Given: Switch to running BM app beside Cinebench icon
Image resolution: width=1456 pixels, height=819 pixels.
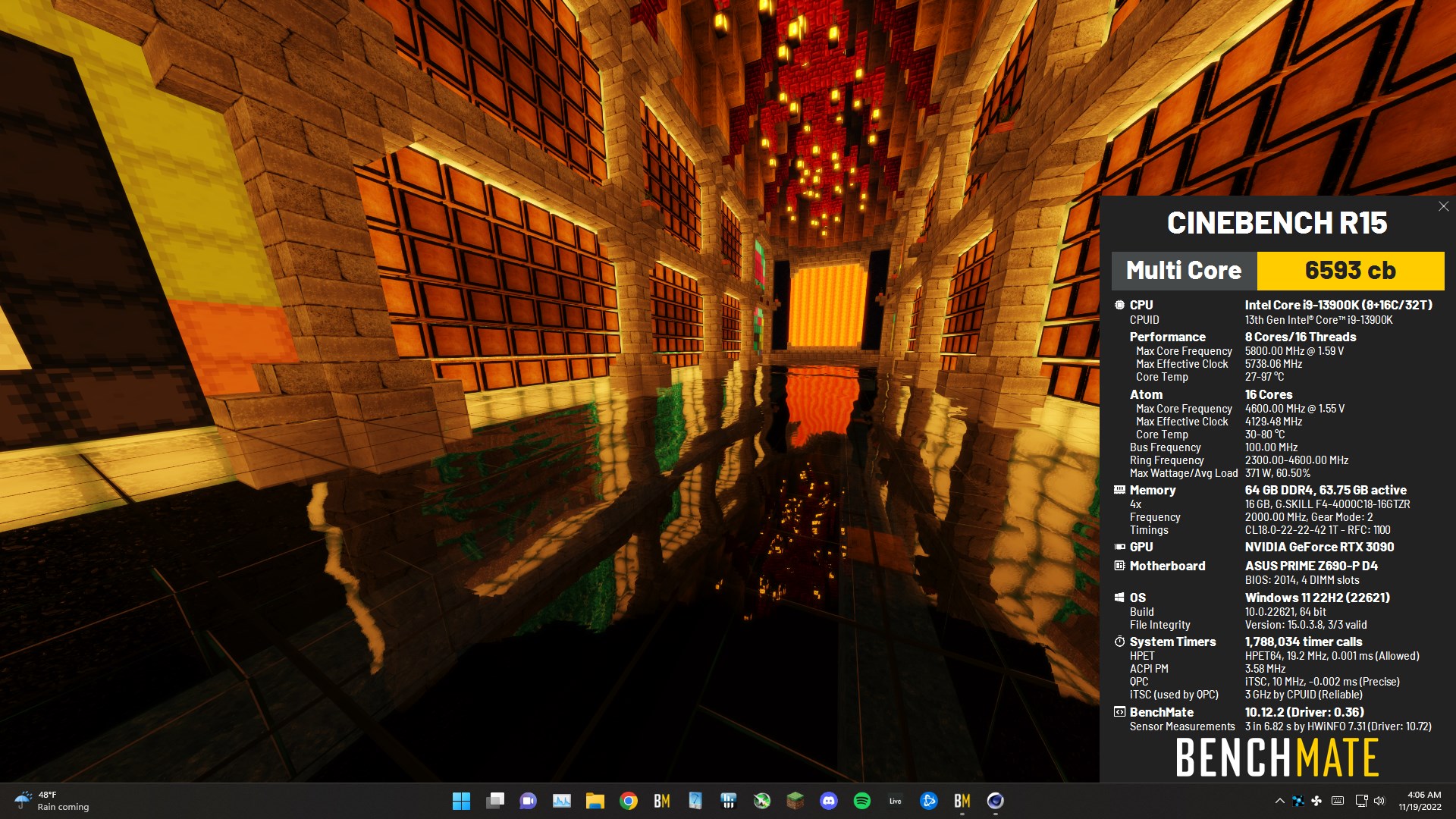Looking at the screenshot, I should point(962,801).
